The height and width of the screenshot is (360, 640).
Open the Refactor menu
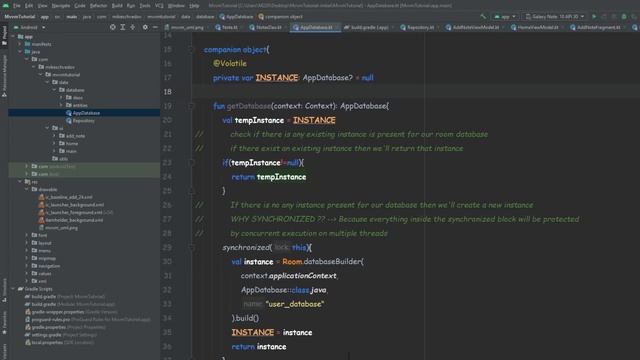pos(98,6)
